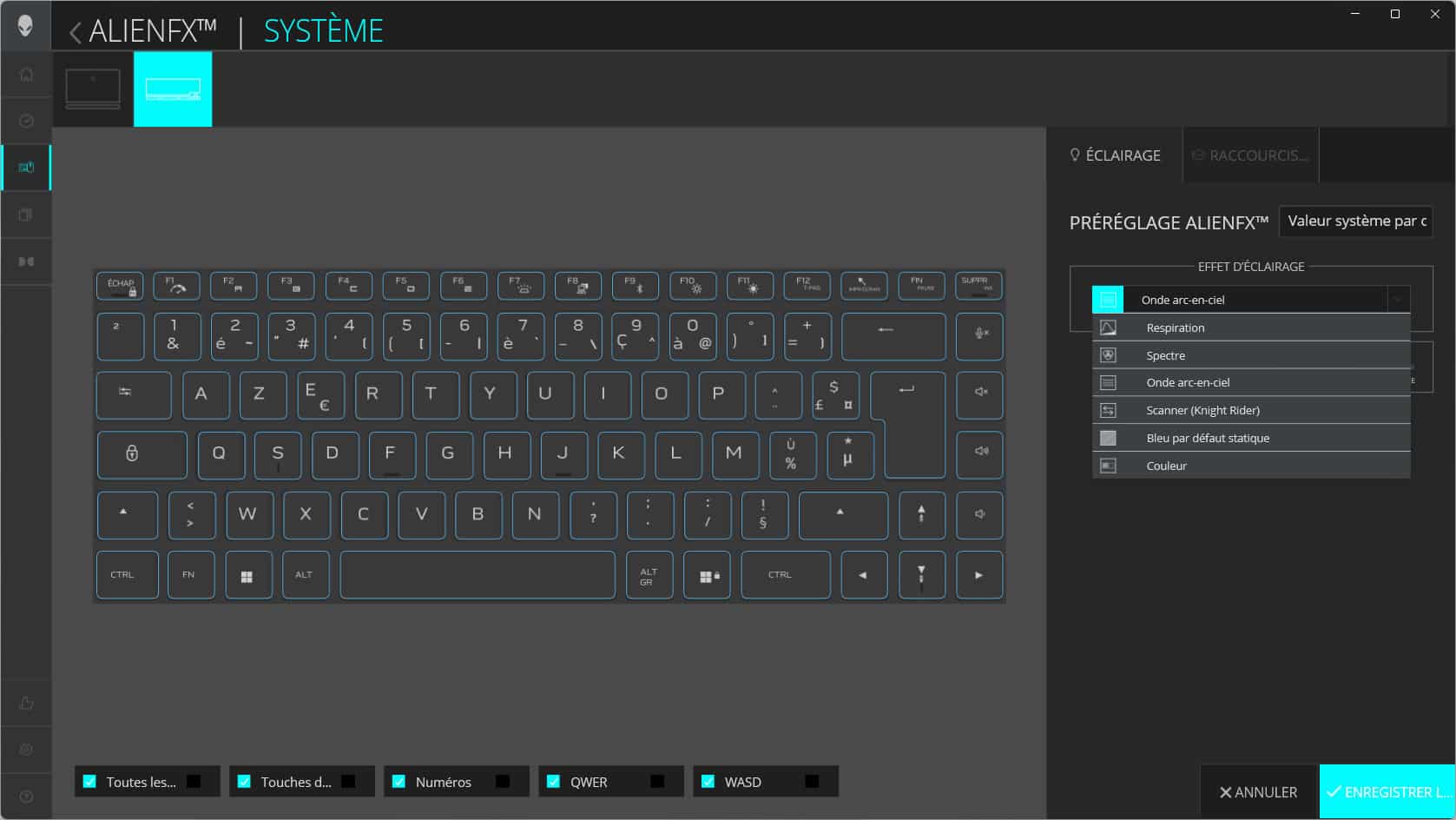The height and width of the screenshot is (820, 1456).
Task: Uncheck the Numéros key group checkbox
Action: tap(399, 782)
